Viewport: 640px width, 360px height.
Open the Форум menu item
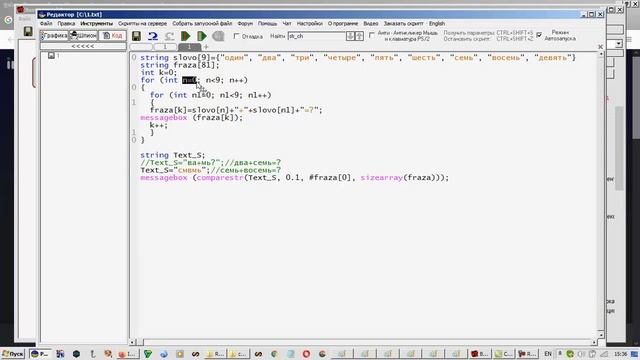245,24
